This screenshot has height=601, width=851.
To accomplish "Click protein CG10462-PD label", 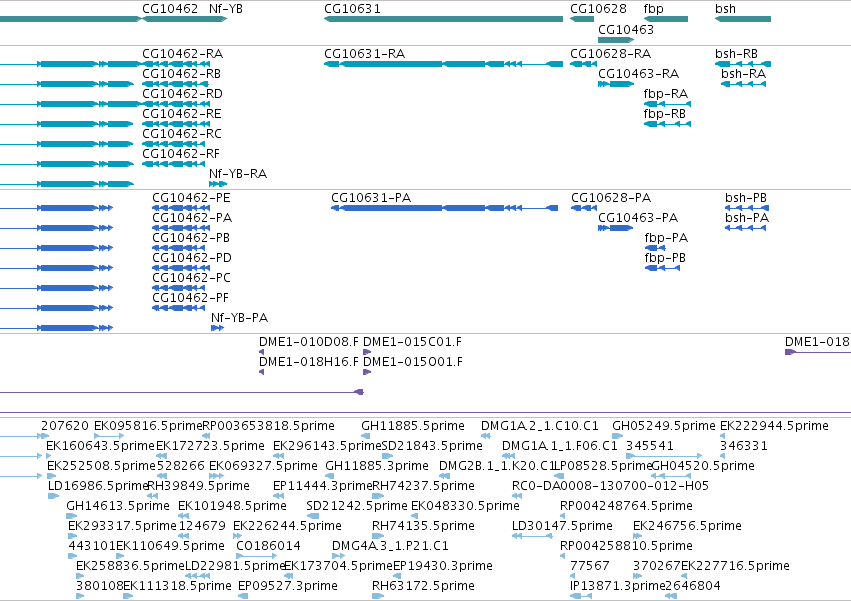I will pyautogui.click(x=192, y=258).
